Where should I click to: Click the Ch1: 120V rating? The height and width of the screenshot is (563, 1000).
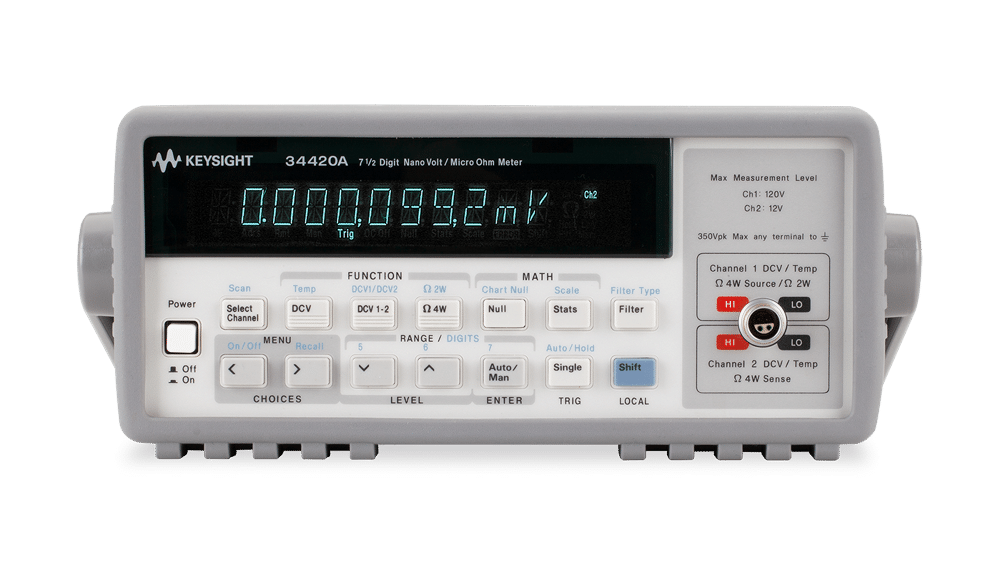coord(763,194)
